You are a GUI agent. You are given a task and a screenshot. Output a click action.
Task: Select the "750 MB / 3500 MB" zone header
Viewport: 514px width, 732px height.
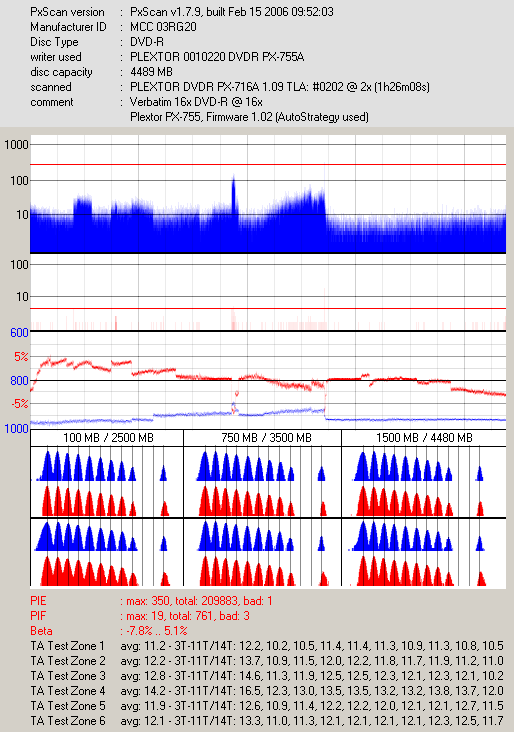coord(266,438)
